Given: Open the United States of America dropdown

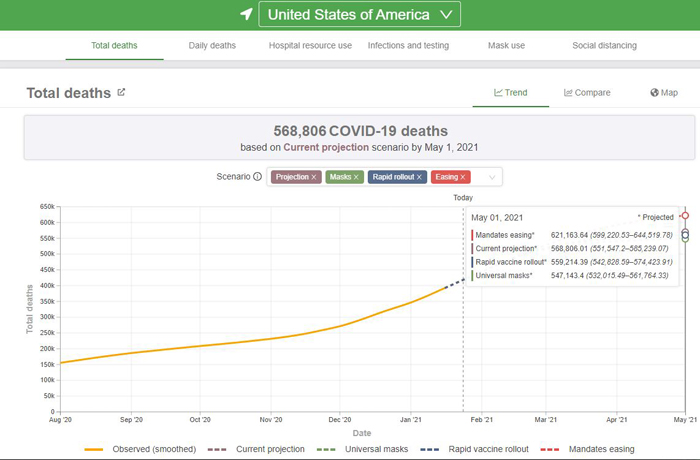Looking at the screenshot, I should (360, 15).
